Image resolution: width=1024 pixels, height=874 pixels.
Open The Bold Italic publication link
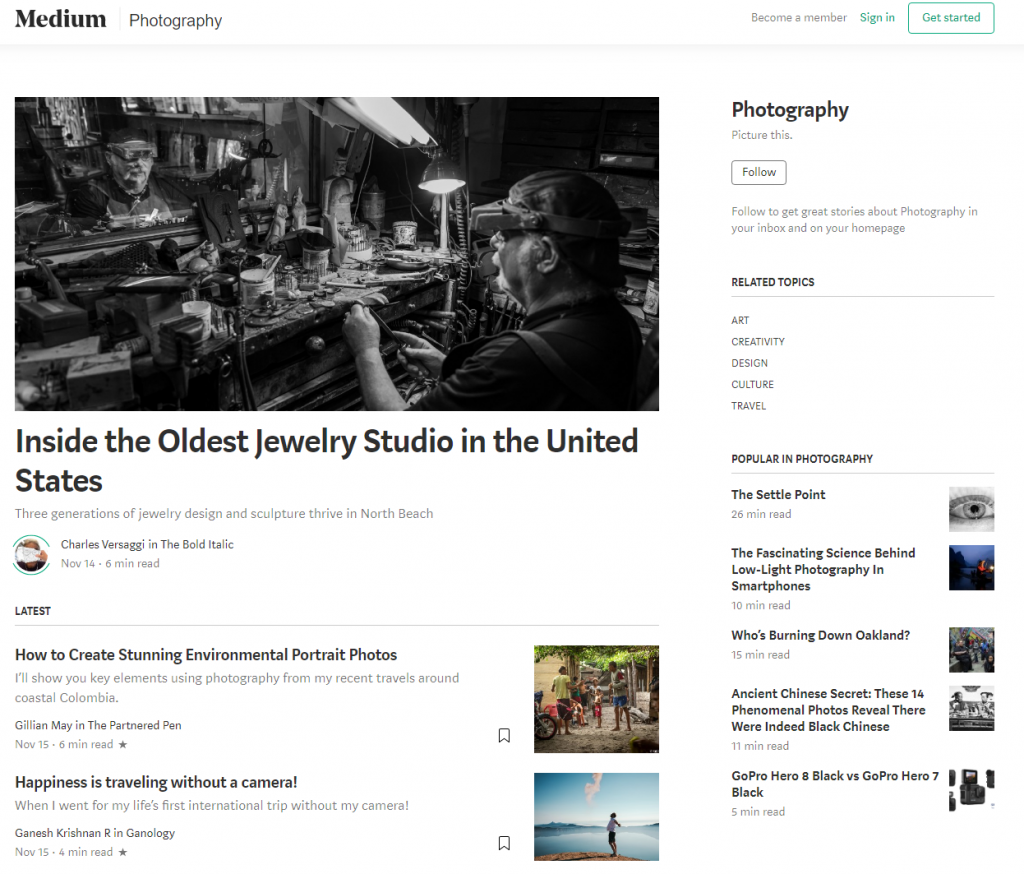coord(197,544)
